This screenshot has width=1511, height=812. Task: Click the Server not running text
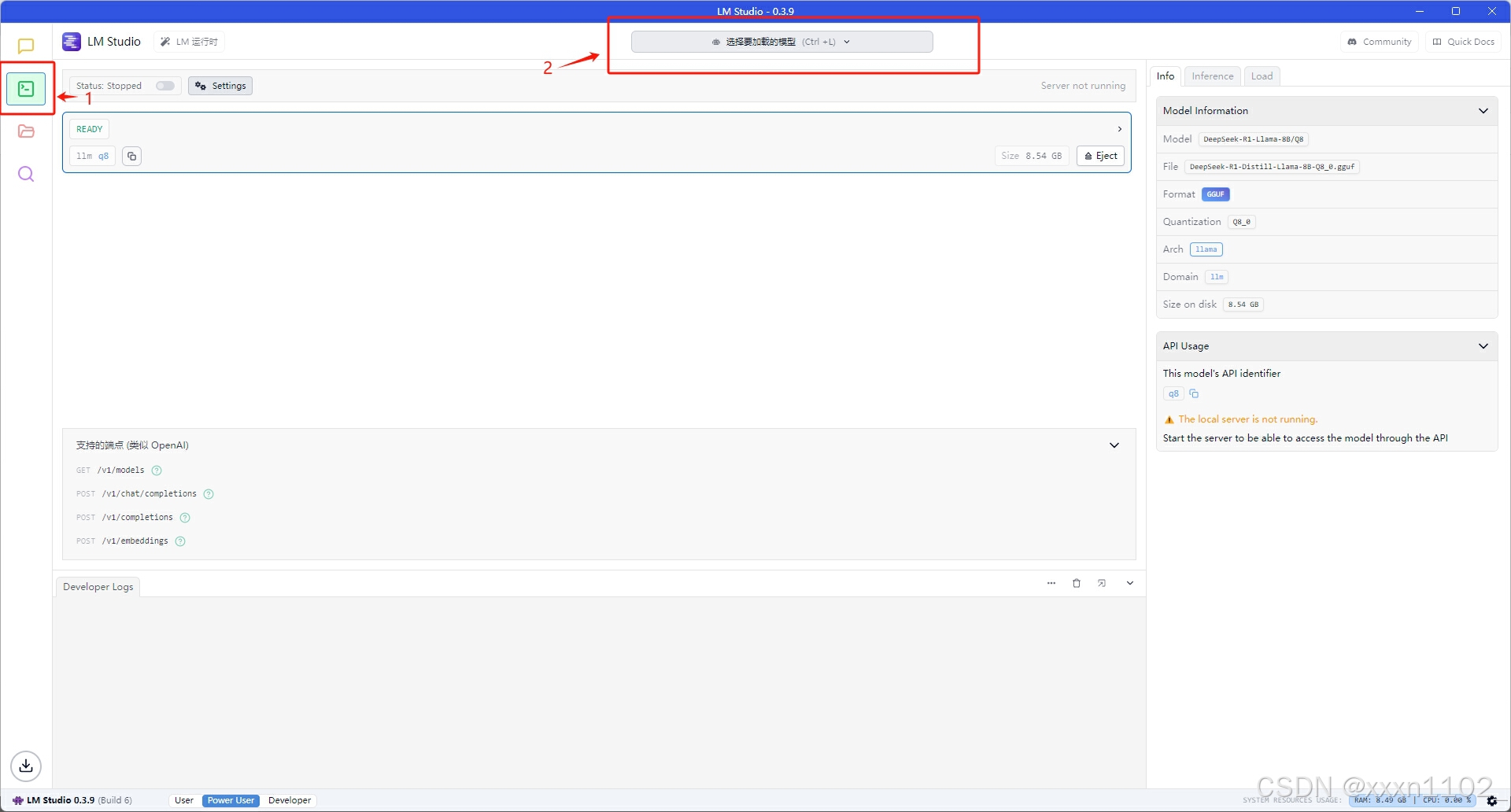pyautogui.click(x=1083, y=86)
